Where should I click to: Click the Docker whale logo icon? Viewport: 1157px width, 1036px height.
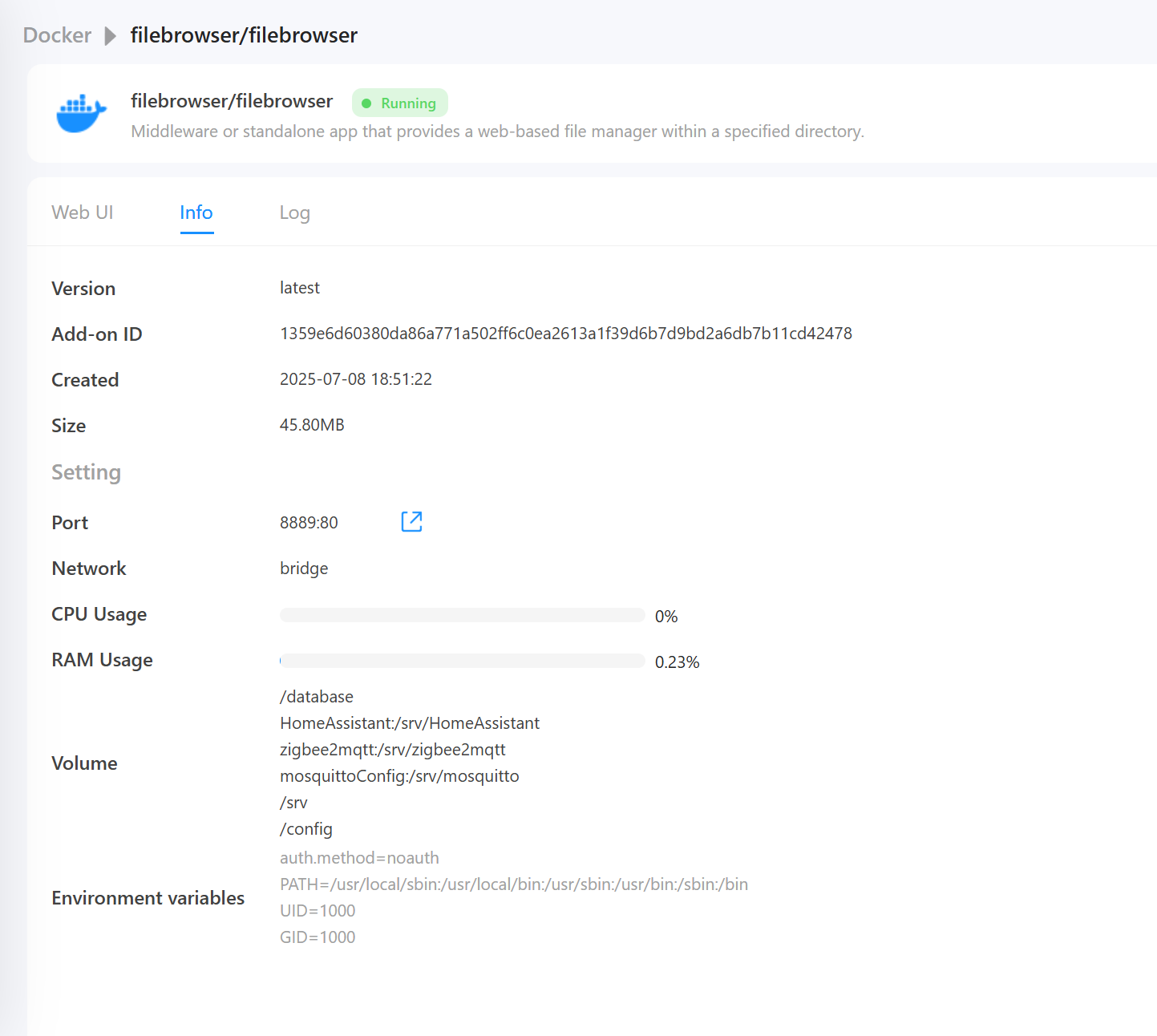(81, 114)
